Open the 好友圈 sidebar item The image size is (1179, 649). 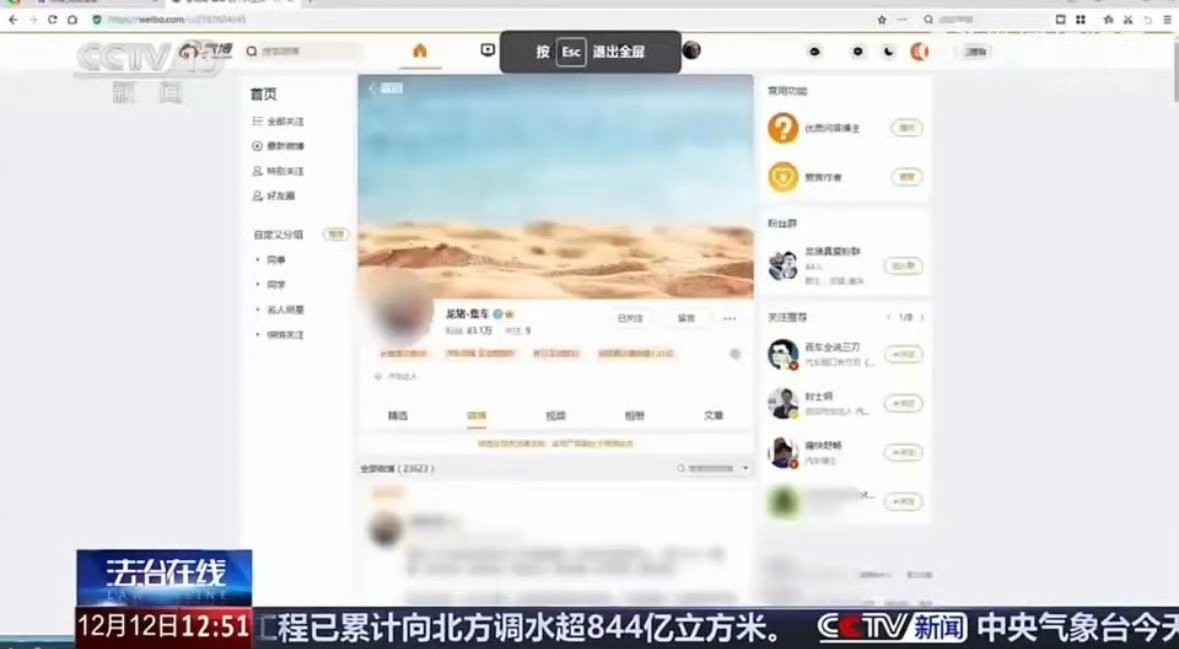[256, 196]
